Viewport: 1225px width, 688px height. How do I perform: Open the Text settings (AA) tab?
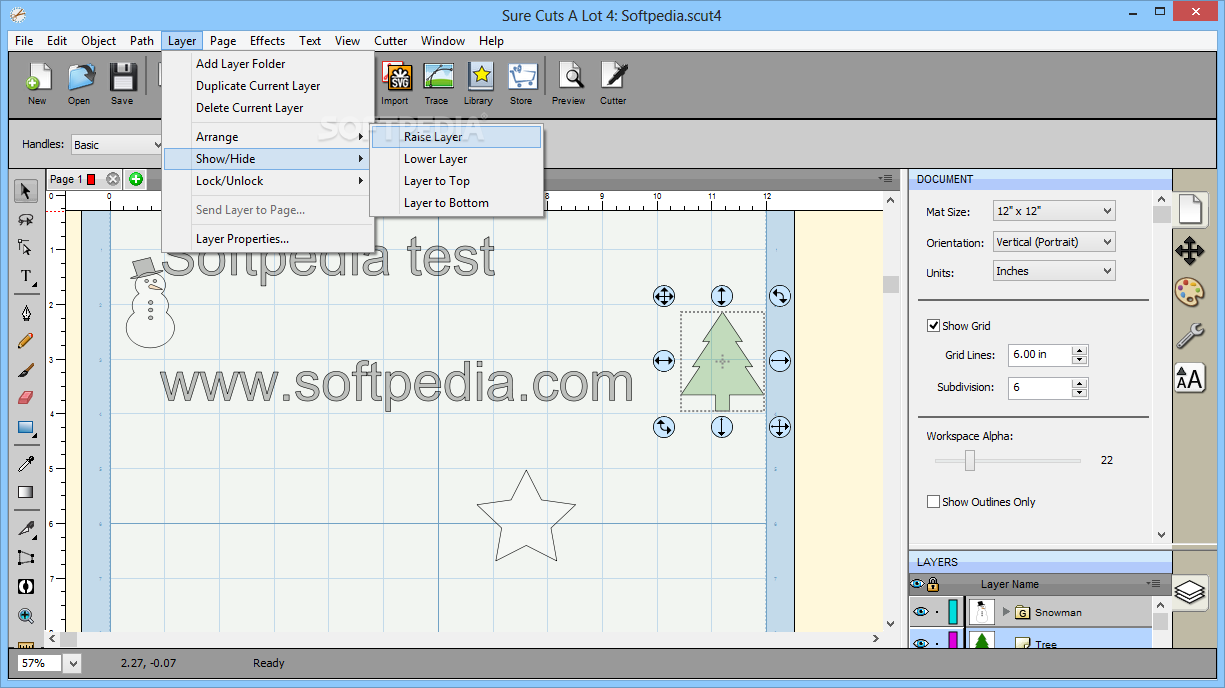[x=1190, y=377]
